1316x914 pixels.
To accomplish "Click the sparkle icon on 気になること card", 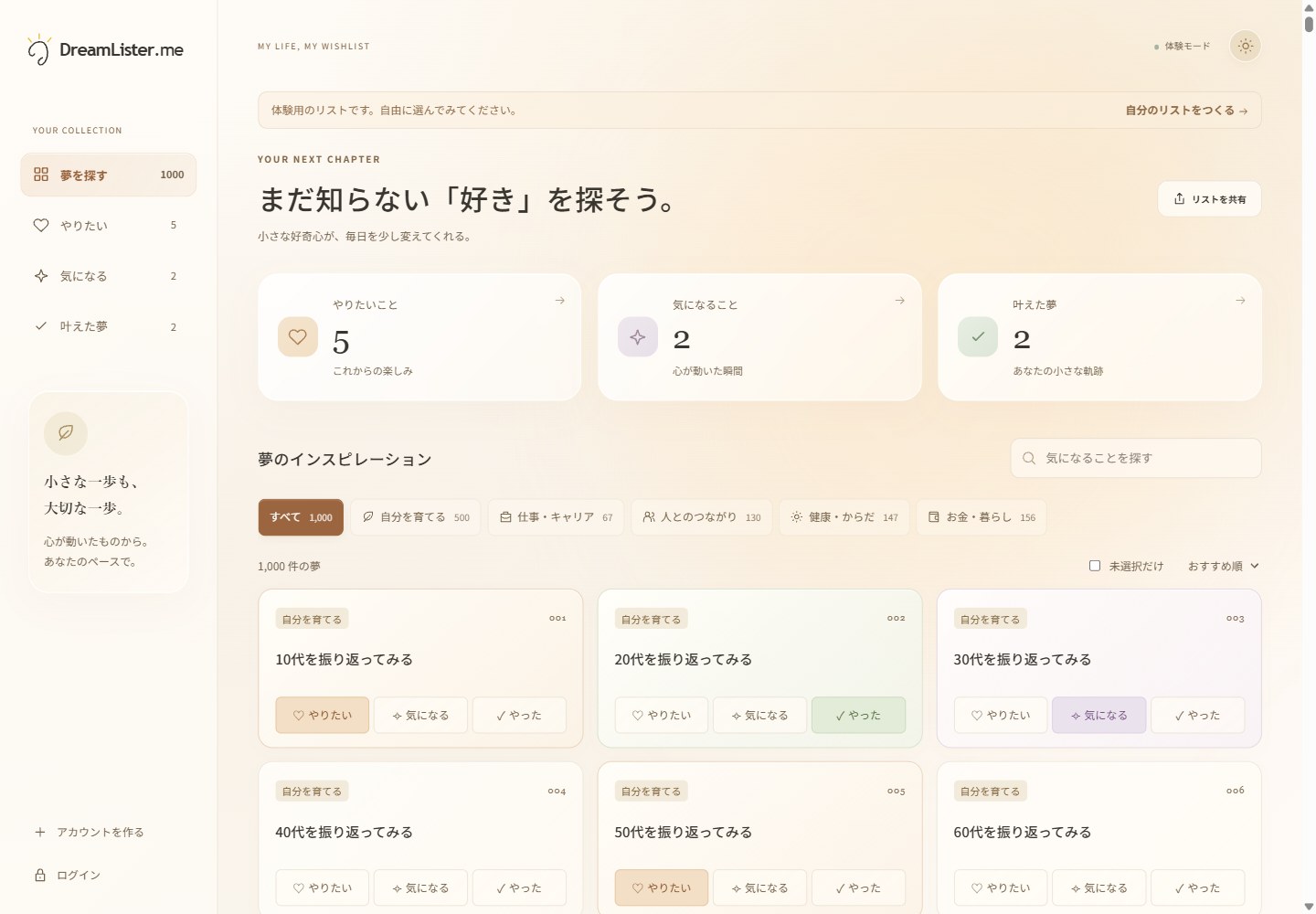I will click(638, 336).
